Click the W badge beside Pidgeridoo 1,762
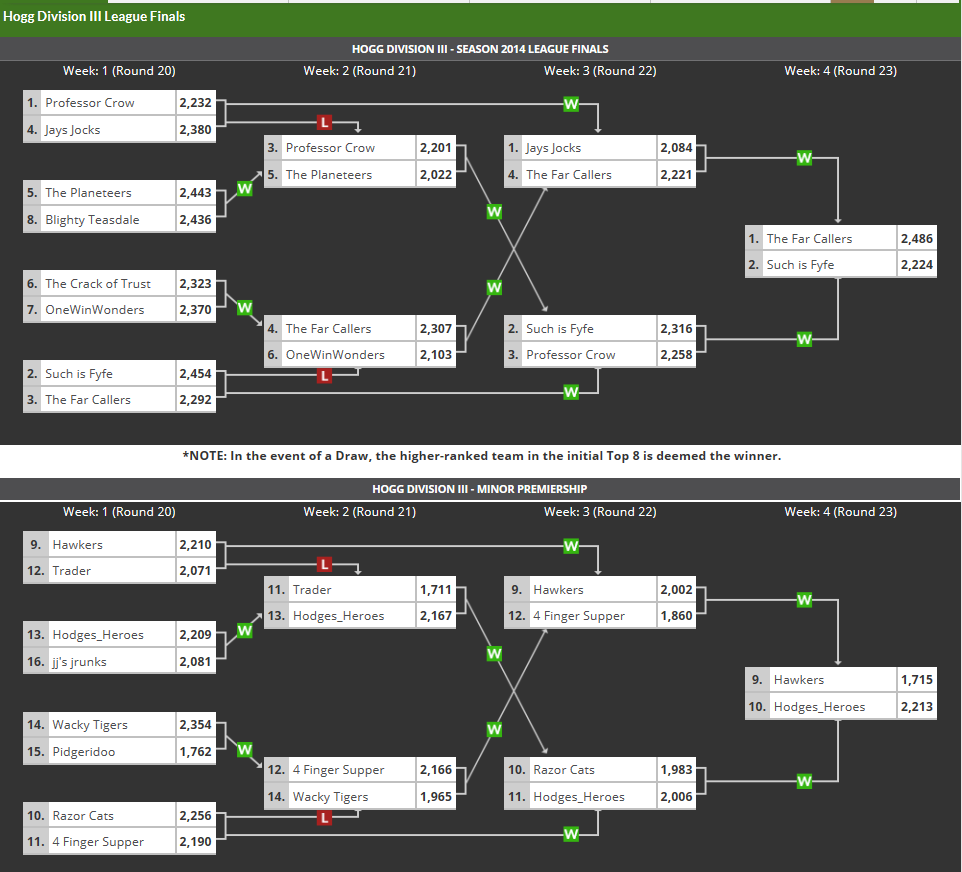The image size is (962, 872). click(x=245, y=749)
